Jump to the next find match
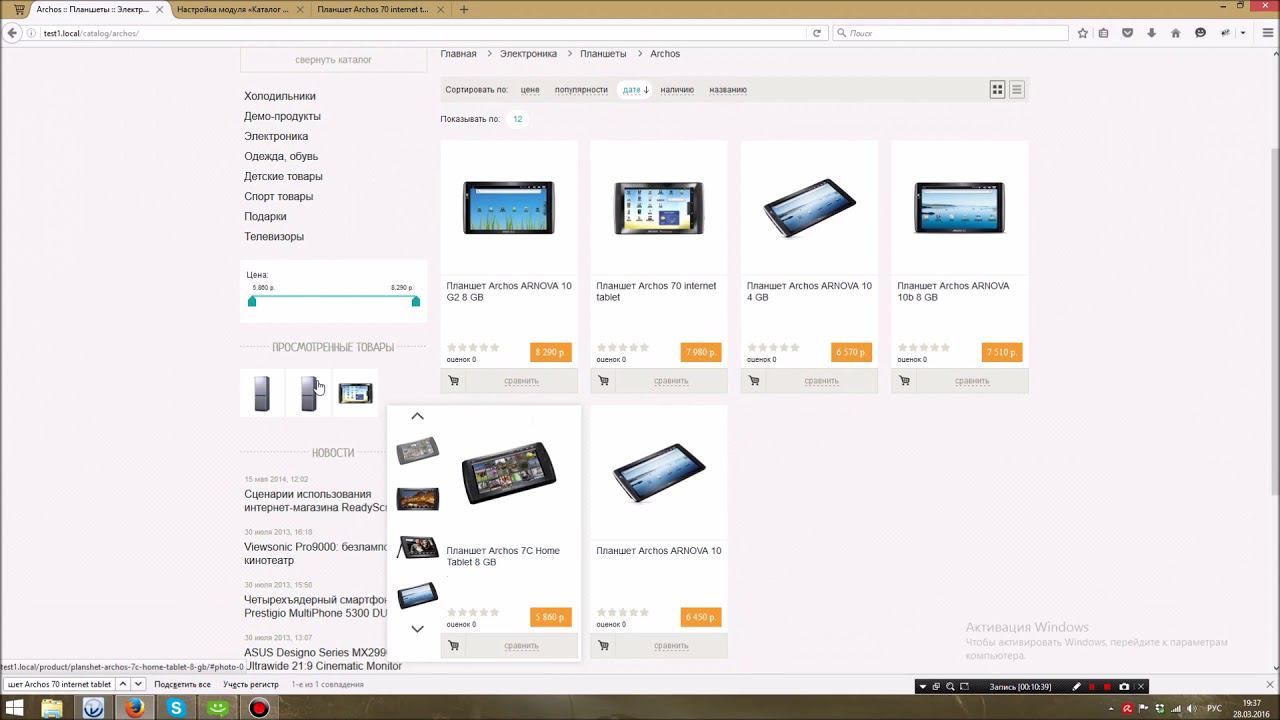Screen dimensions: 1280x720 click(138, 684)
